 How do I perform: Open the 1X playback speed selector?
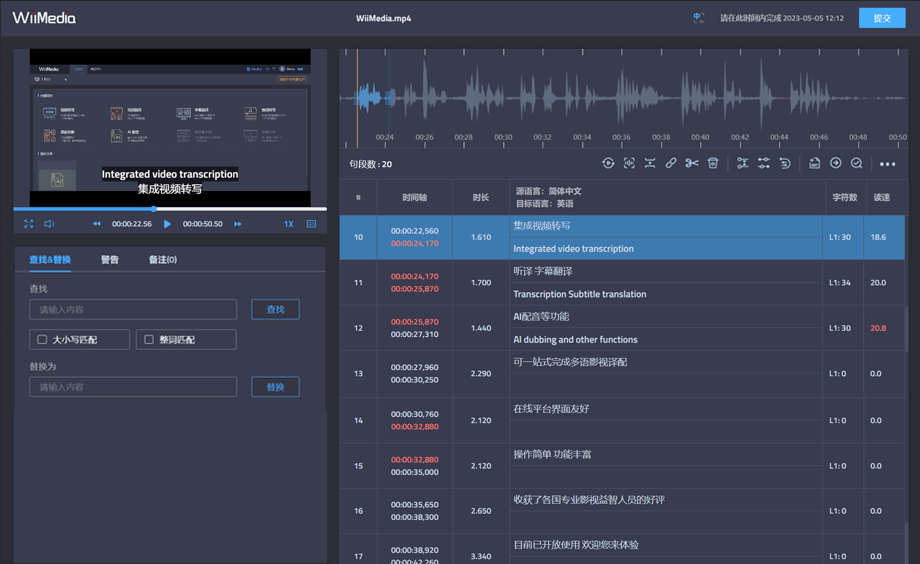pyautogui.click(x=289, y=224)
